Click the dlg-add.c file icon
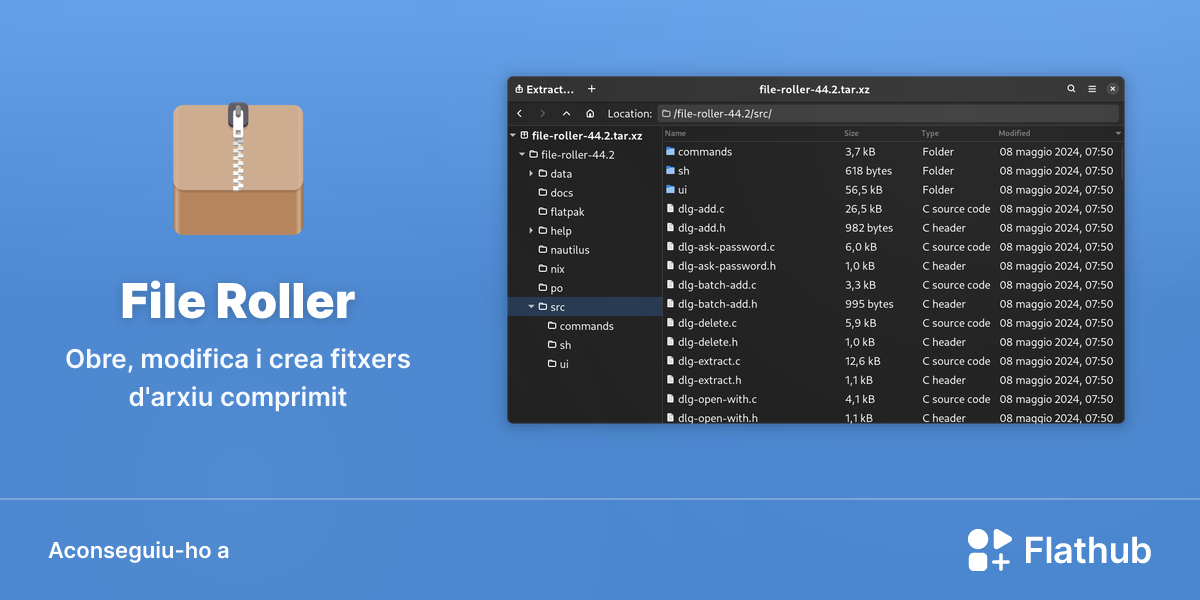This screenshot has width=1200, height=600. pyautogui.click(x=670, y=209)
